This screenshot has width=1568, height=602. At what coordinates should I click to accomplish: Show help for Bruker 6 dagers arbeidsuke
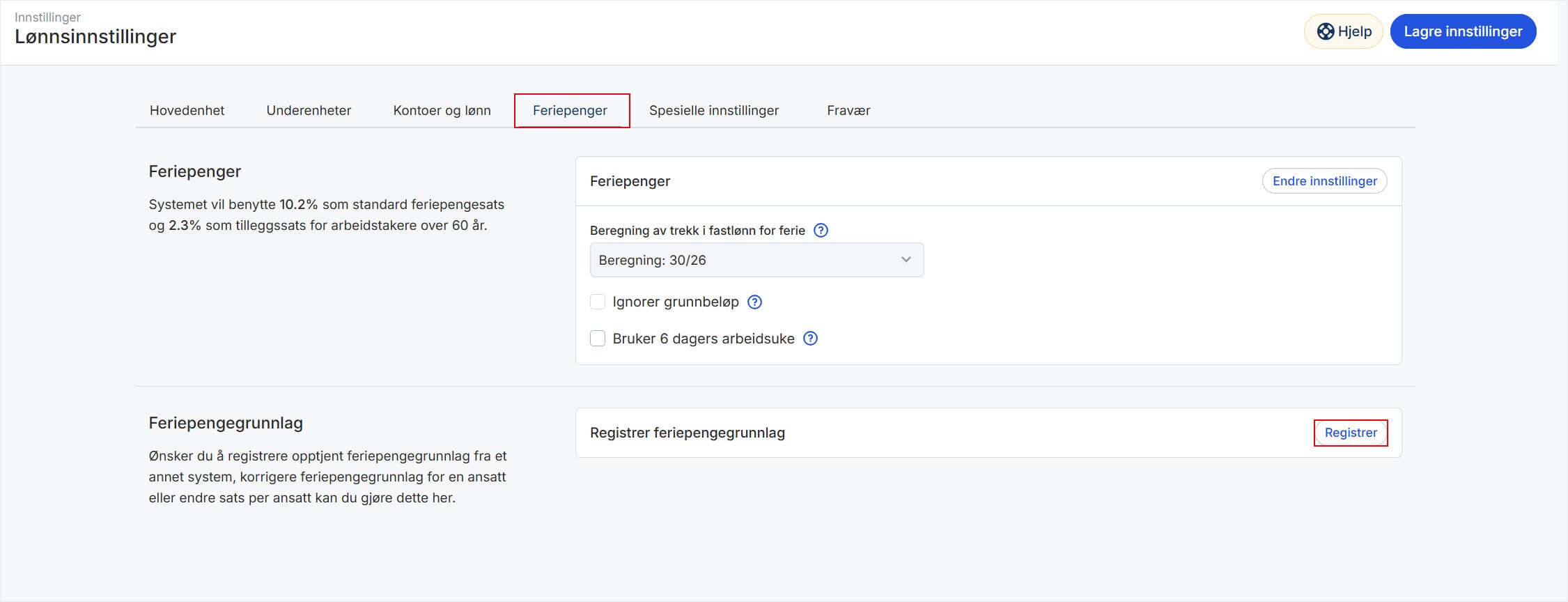pyautogui.click(x=810, y=339)
